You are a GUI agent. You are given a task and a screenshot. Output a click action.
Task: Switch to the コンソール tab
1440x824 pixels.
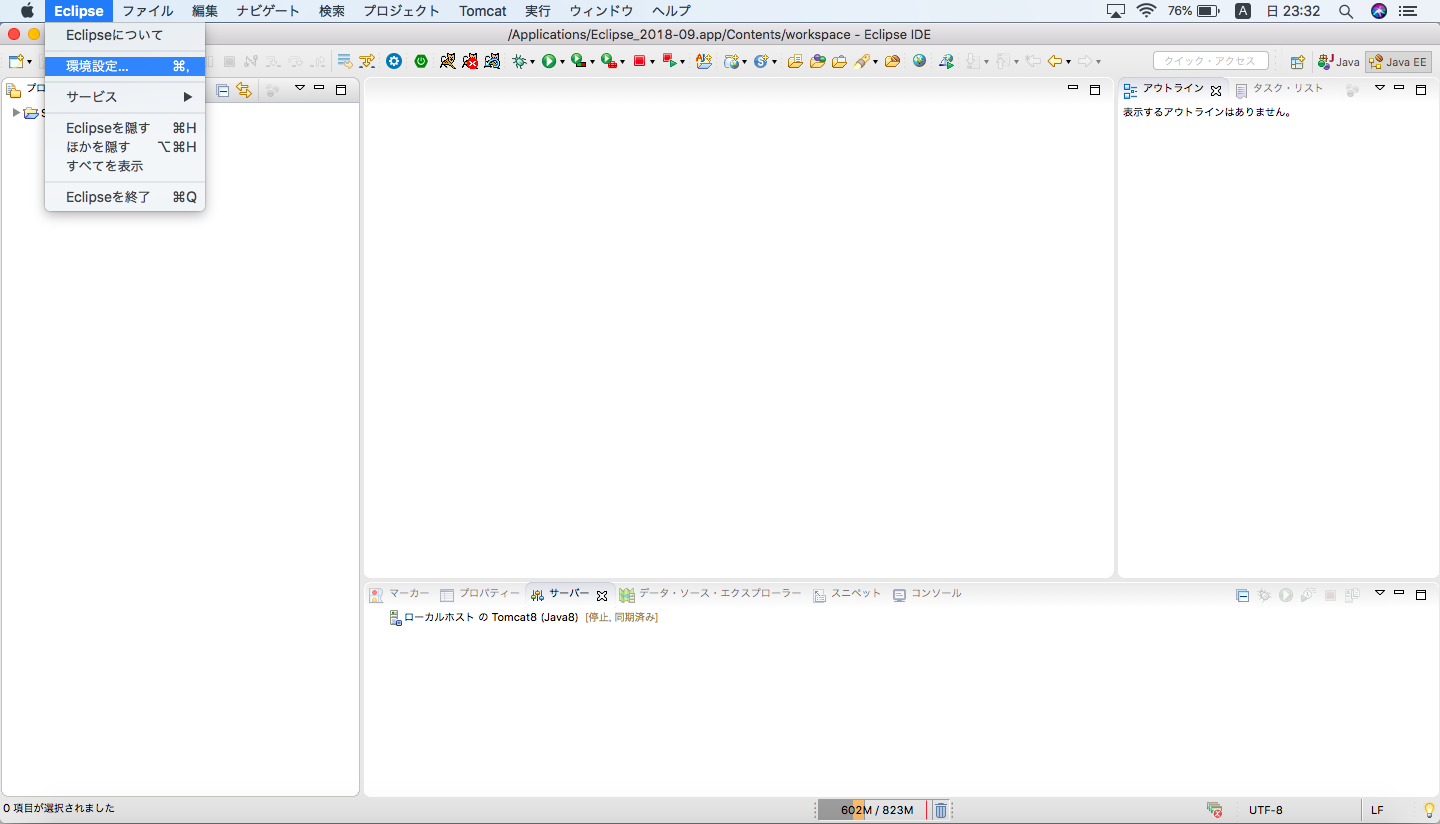point(927,594)
